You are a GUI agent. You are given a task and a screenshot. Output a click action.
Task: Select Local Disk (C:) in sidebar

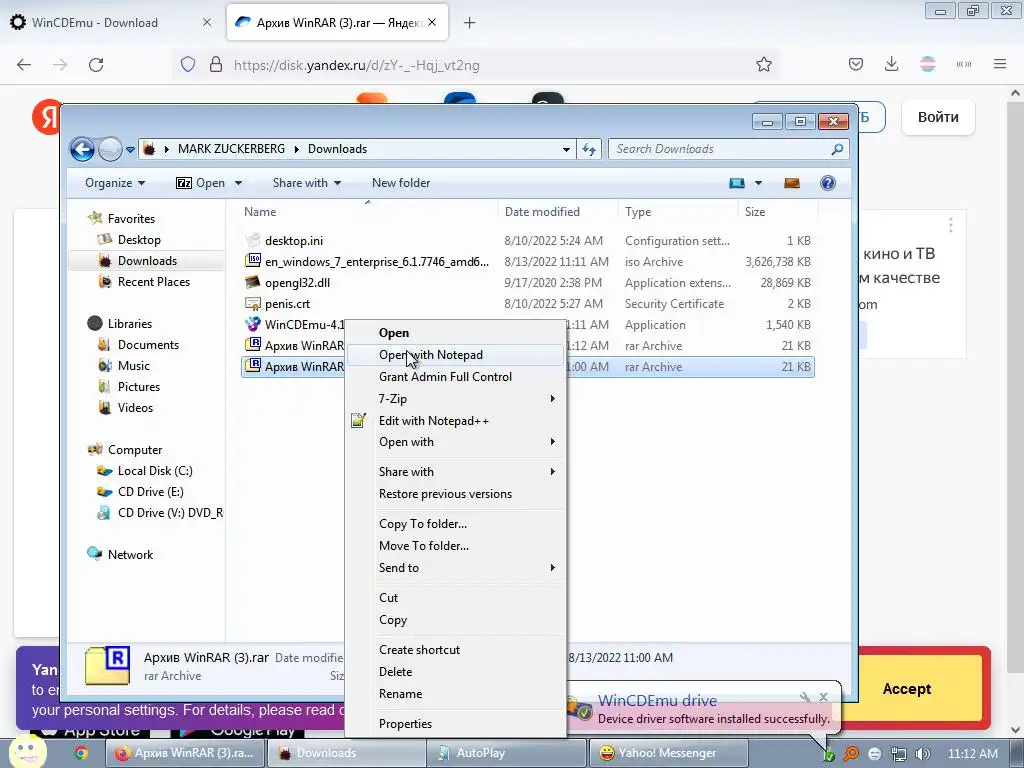point(155,471)
